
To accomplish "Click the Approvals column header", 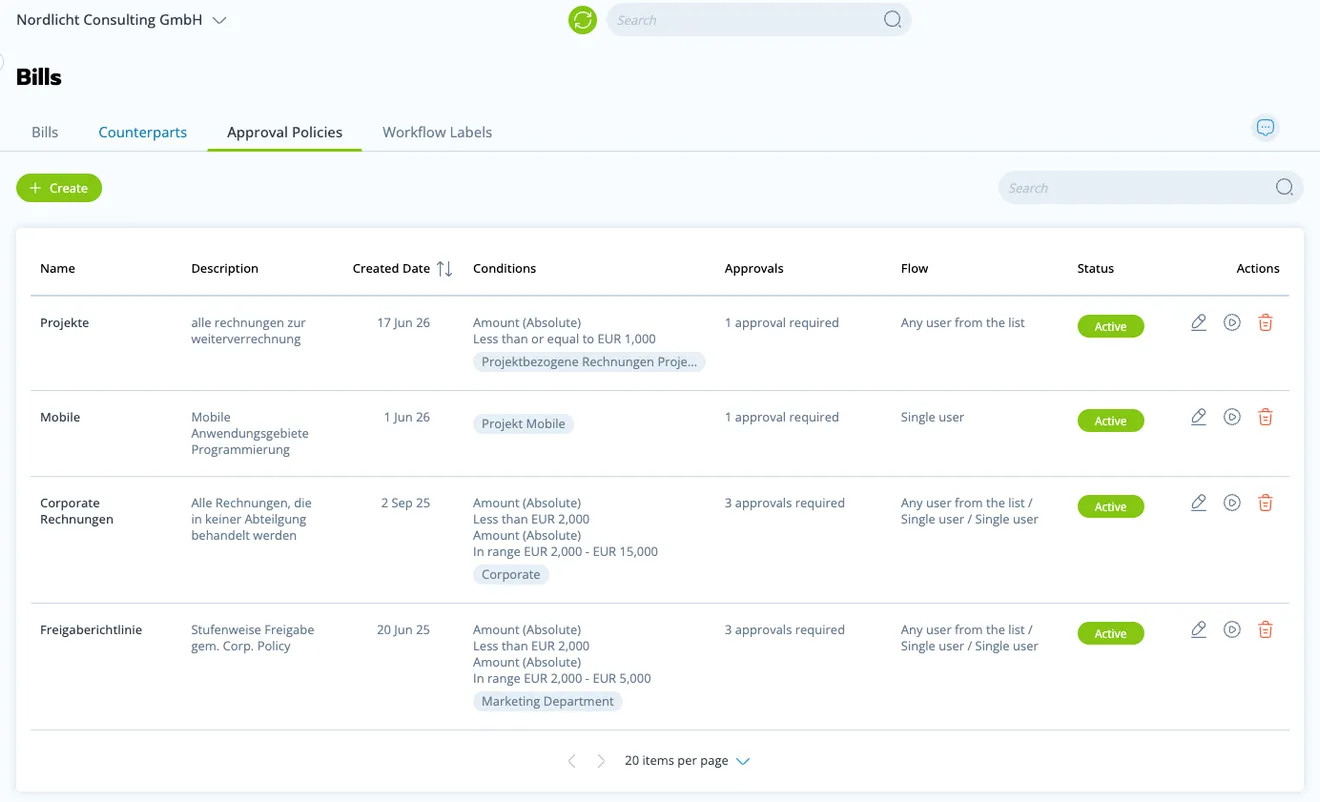I will point(754,268).
